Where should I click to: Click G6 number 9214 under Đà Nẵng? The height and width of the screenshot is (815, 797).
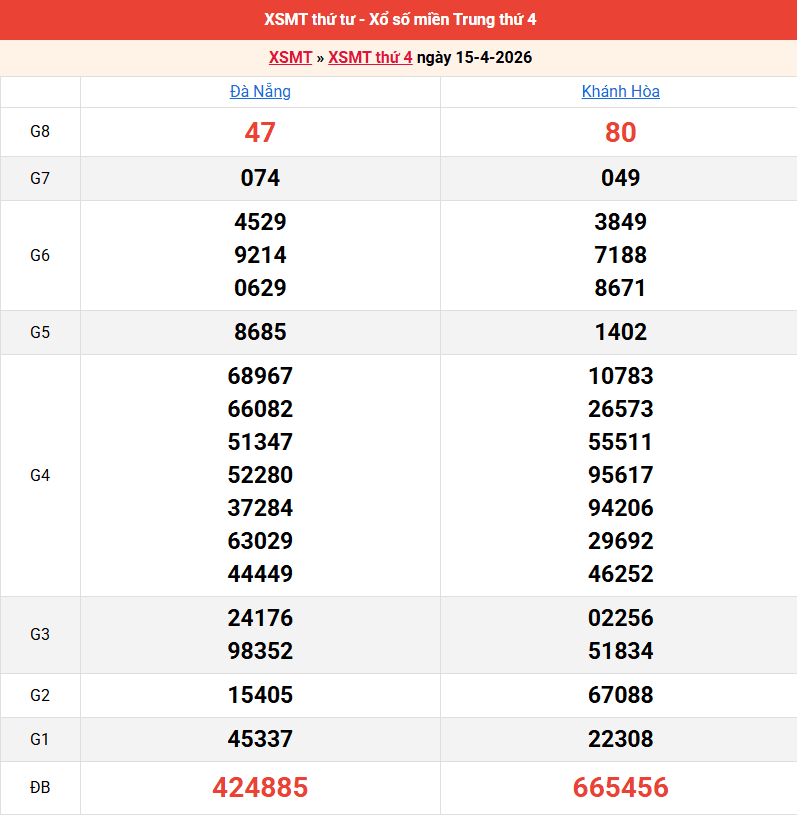[x=260, y=255]
